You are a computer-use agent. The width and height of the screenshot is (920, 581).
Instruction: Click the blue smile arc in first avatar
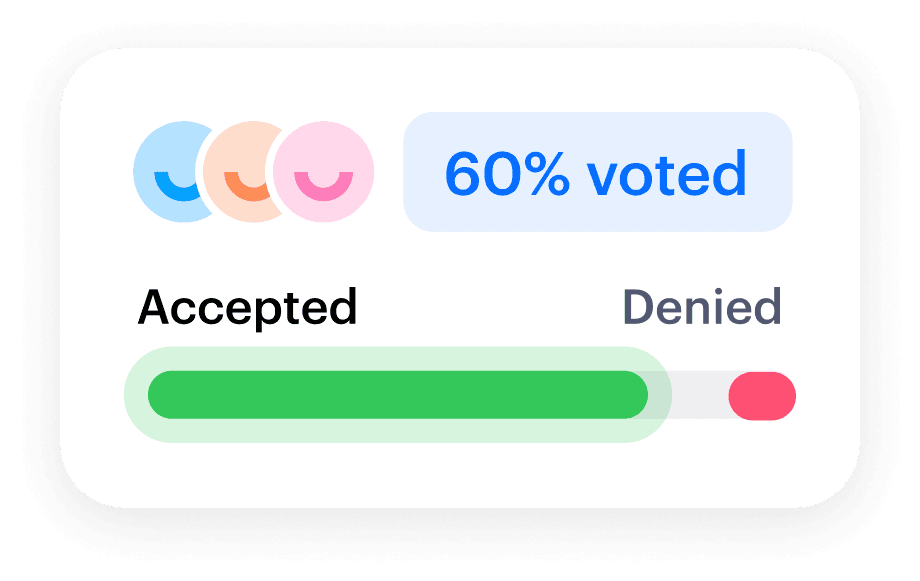176,186
